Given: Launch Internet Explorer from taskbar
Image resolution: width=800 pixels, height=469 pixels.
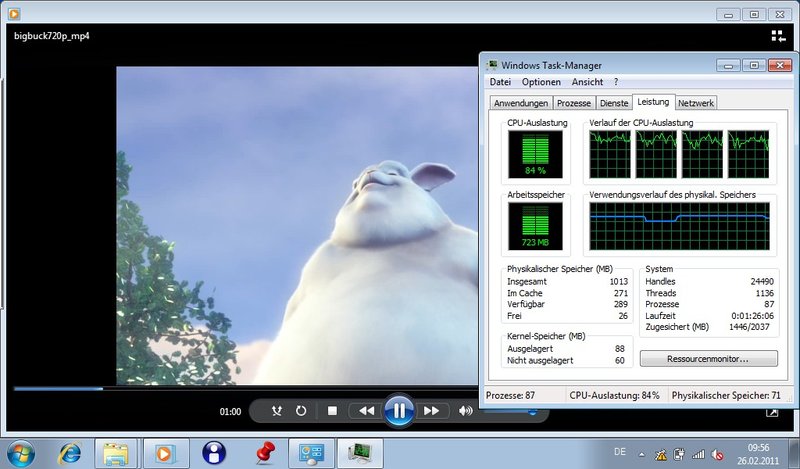Looking at the screenshot, I should pyautogui.click(x=70, y=453).
